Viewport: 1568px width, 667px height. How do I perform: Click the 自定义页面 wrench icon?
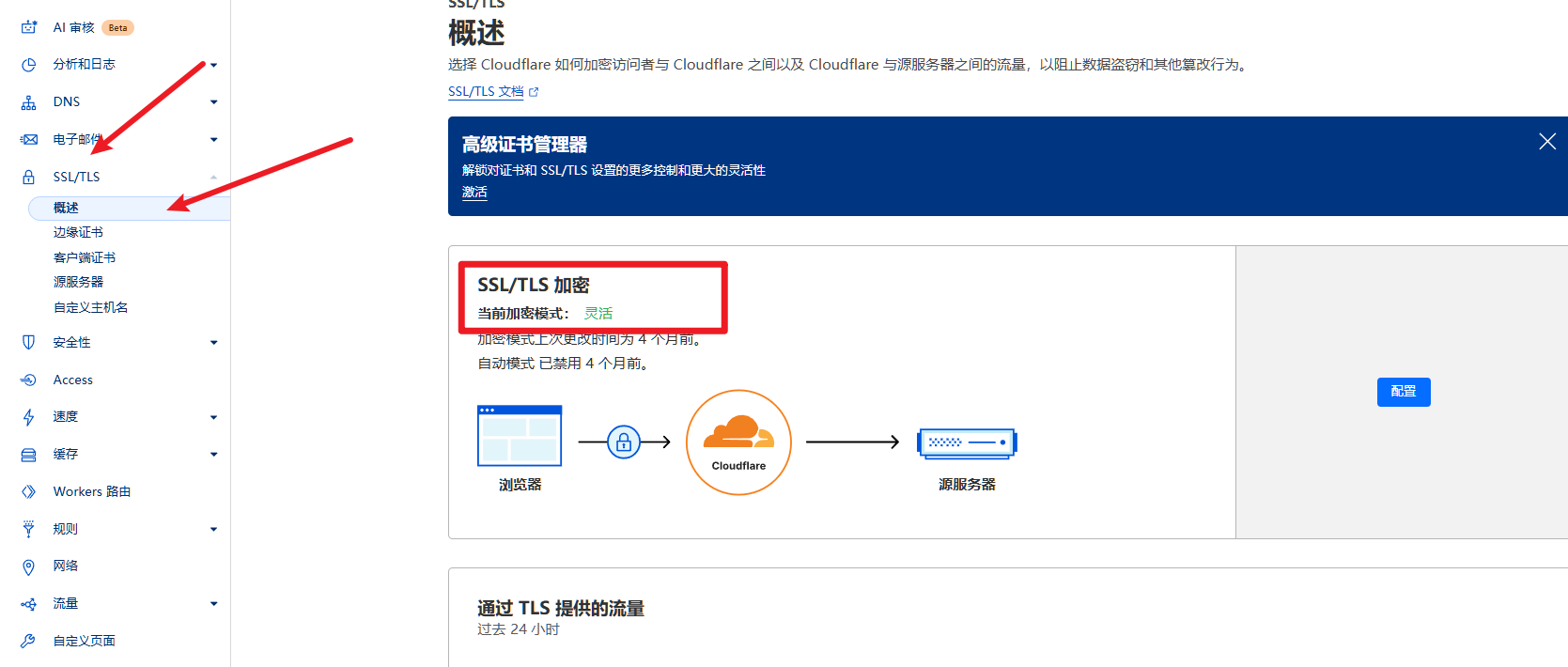point(29,641)
